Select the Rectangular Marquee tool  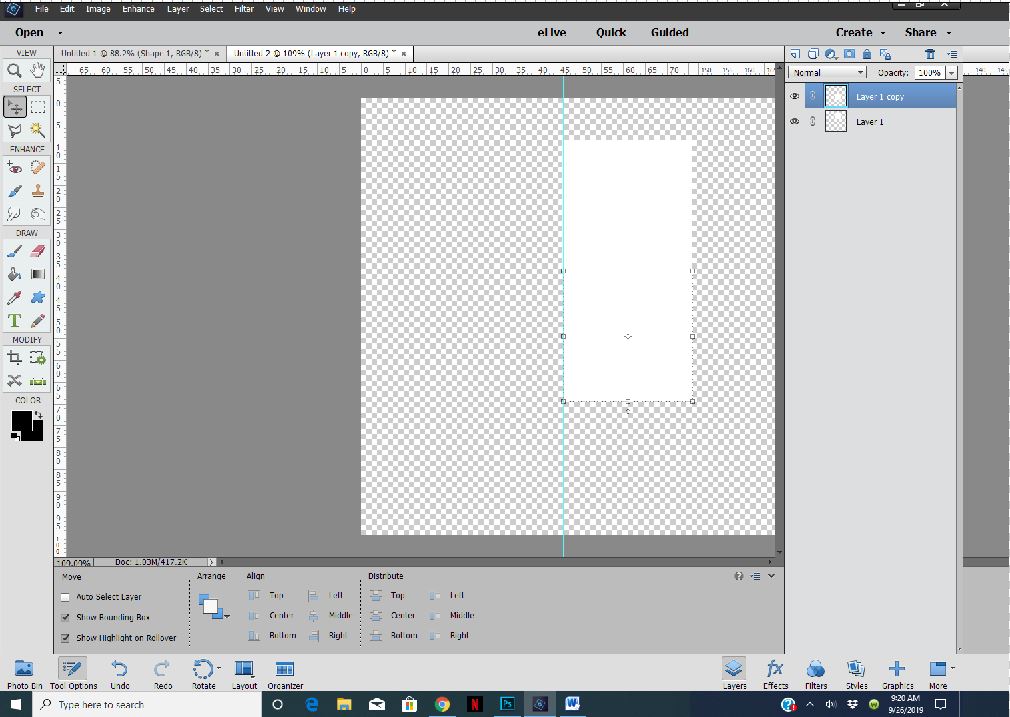(38, 107)
